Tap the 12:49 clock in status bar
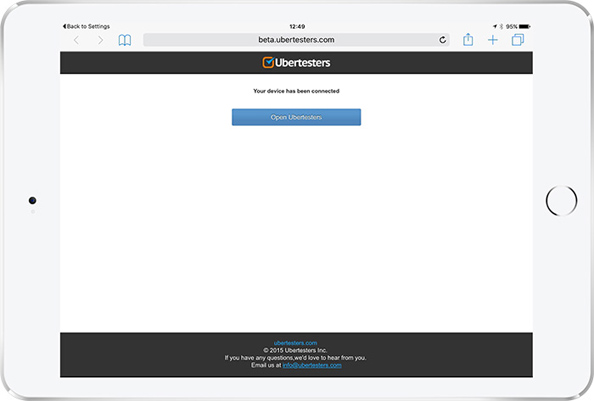 point(297,27)
